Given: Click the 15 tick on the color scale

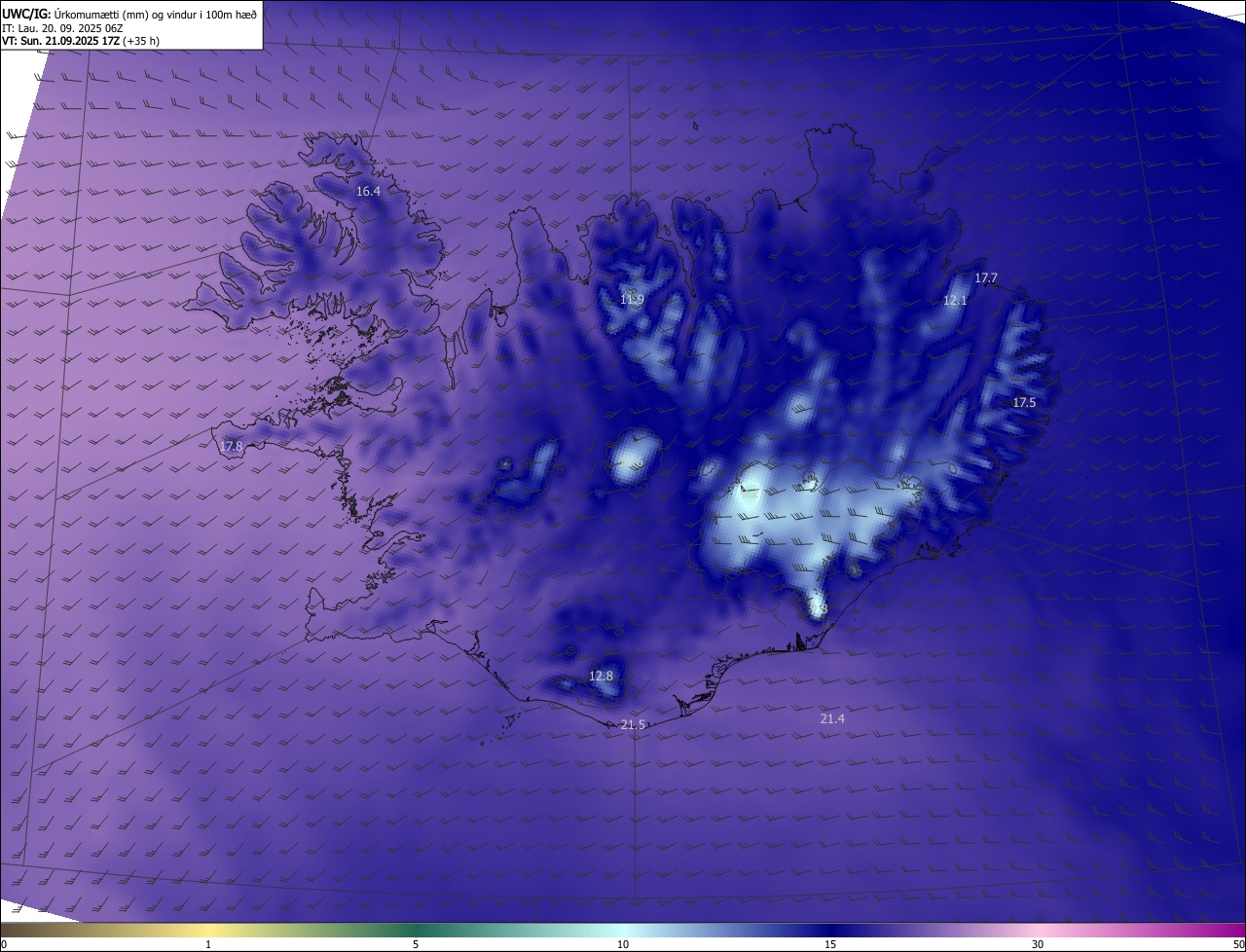Looking at the screenshot, I should tap(830, 944).
